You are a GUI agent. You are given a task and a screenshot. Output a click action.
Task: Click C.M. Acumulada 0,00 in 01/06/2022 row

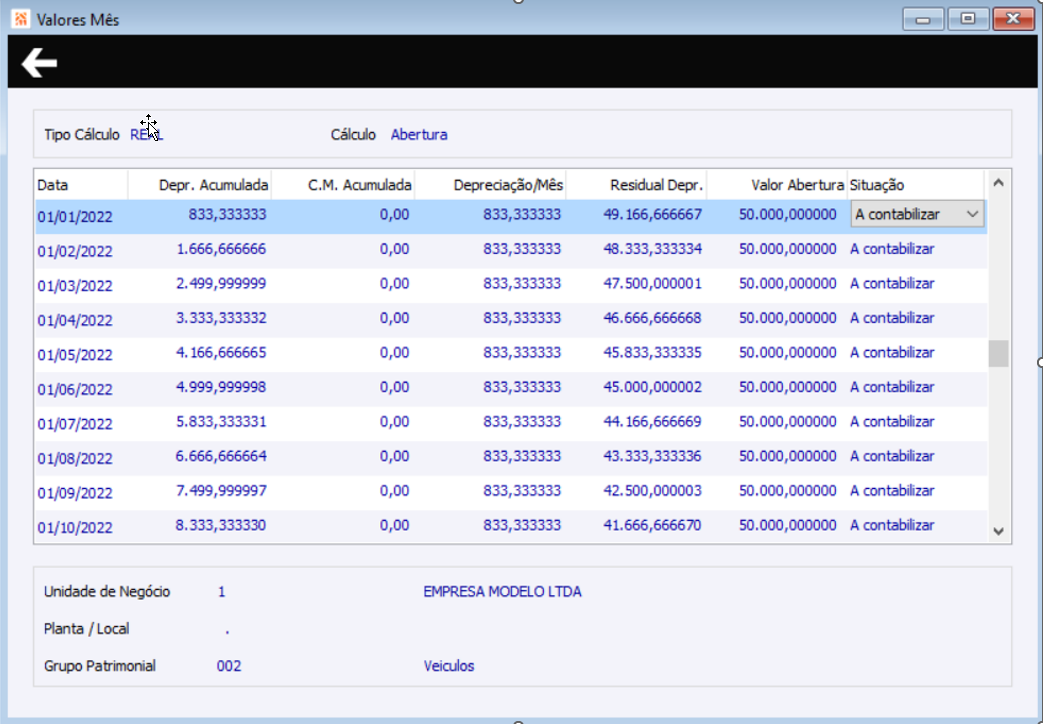pyautogui.click(x=394, y=387)
